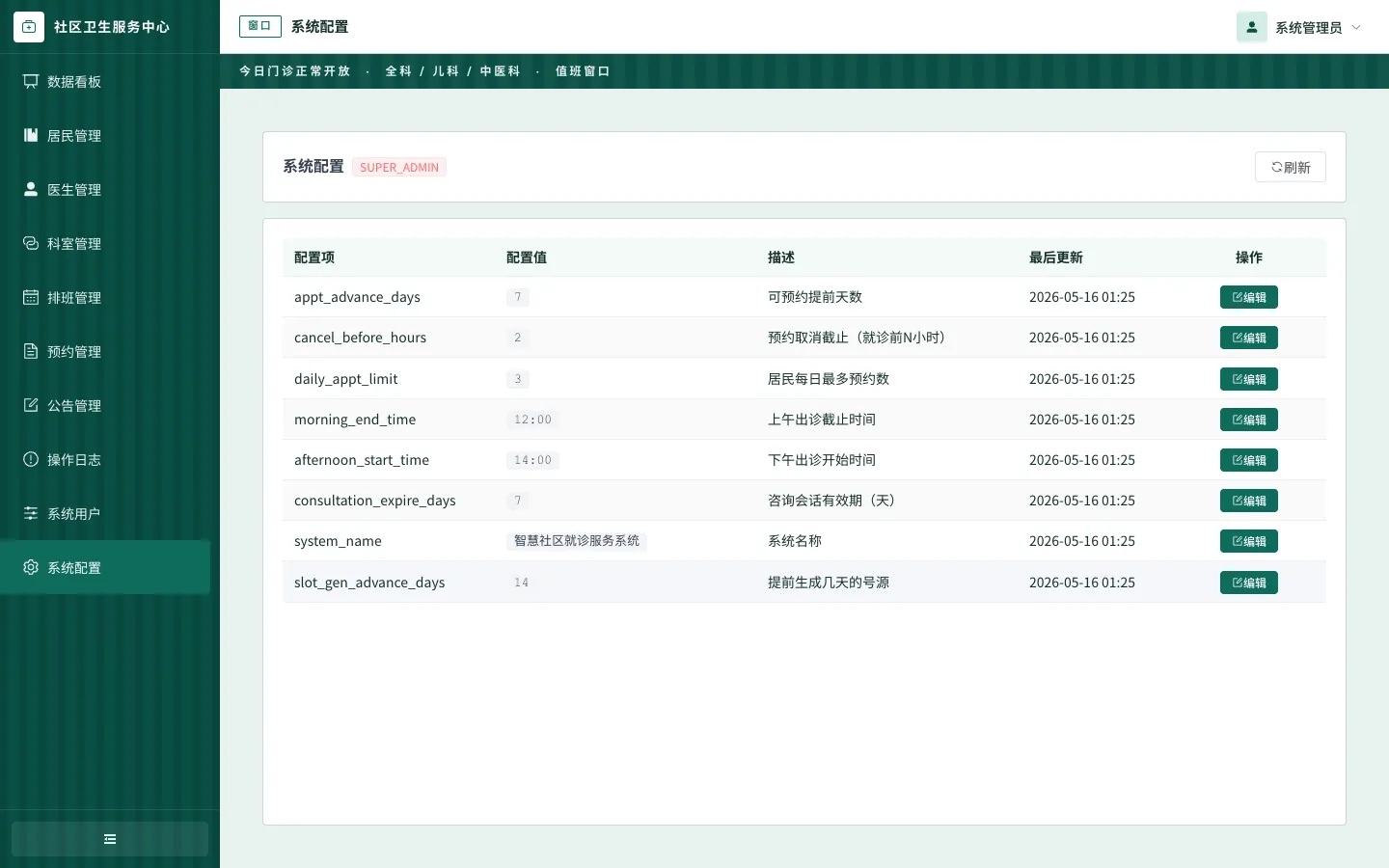Edit the daily_appt_limit setting
The width and height of the screenshot is (1389, 868).
click(x=1249, y=379)
